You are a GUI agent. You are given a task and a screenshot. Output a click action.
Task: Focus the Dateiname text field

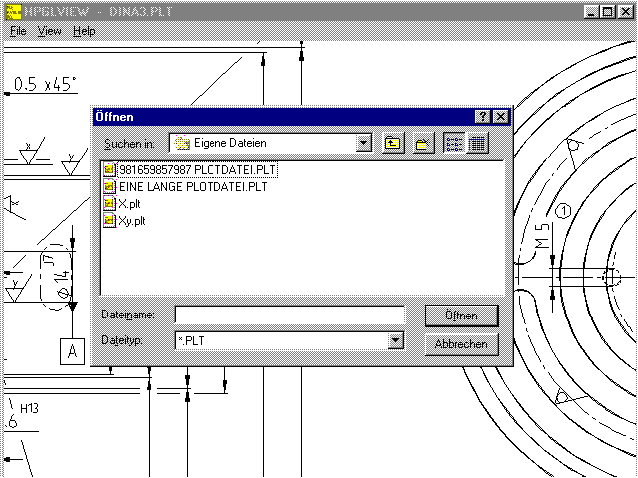[289, 315]
